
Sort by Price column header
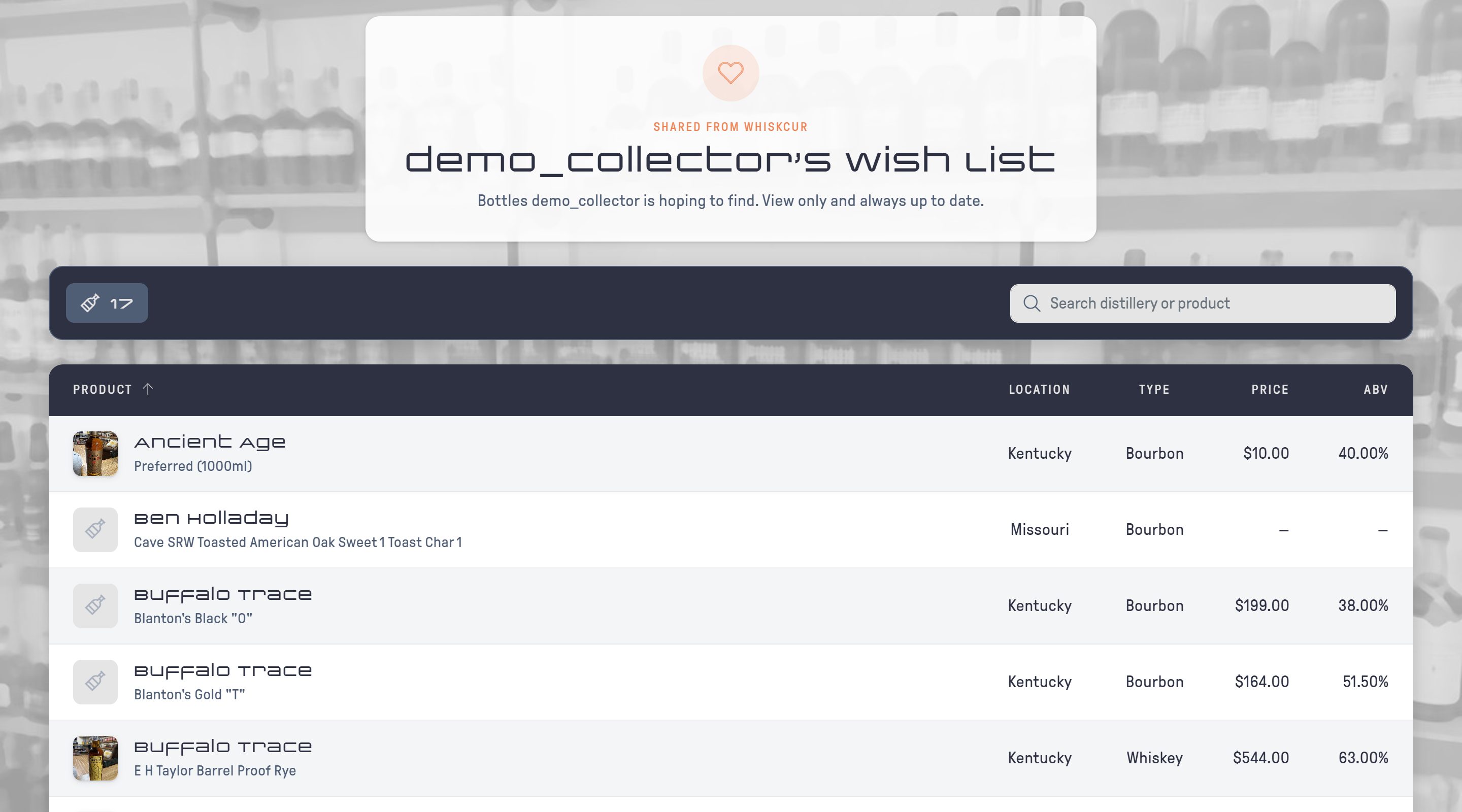[1270, 389]
